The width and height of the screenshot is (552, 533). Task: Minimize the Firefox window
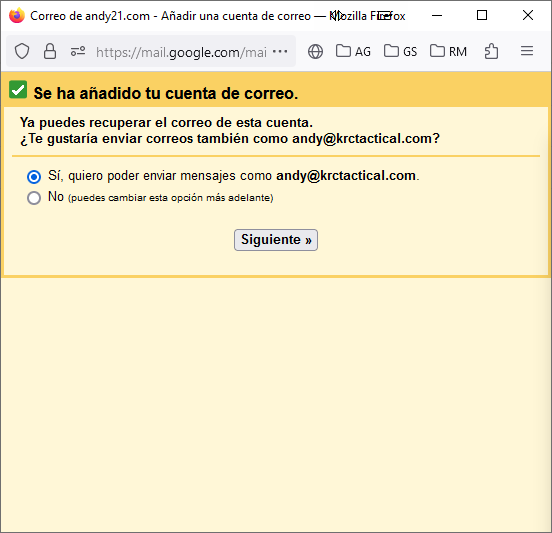click(437, 15)
